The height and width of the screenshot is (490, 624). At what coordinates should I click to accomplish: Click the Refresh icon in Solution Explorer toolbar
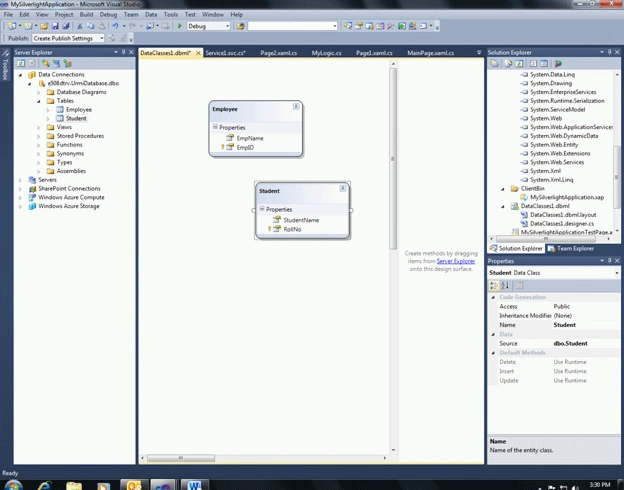click(519, 64)
